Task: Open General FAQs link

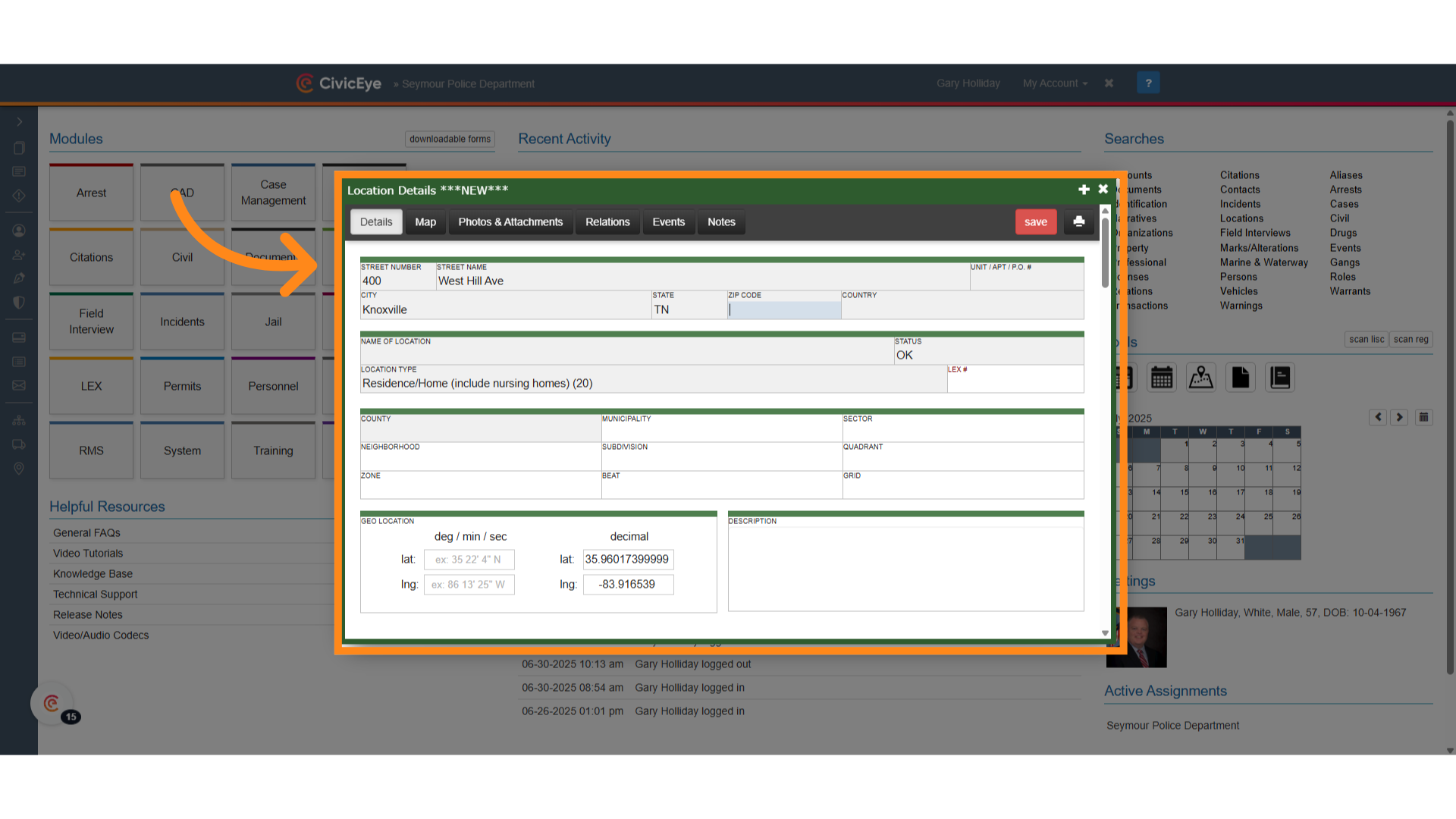Action: (x=86, y=533)
